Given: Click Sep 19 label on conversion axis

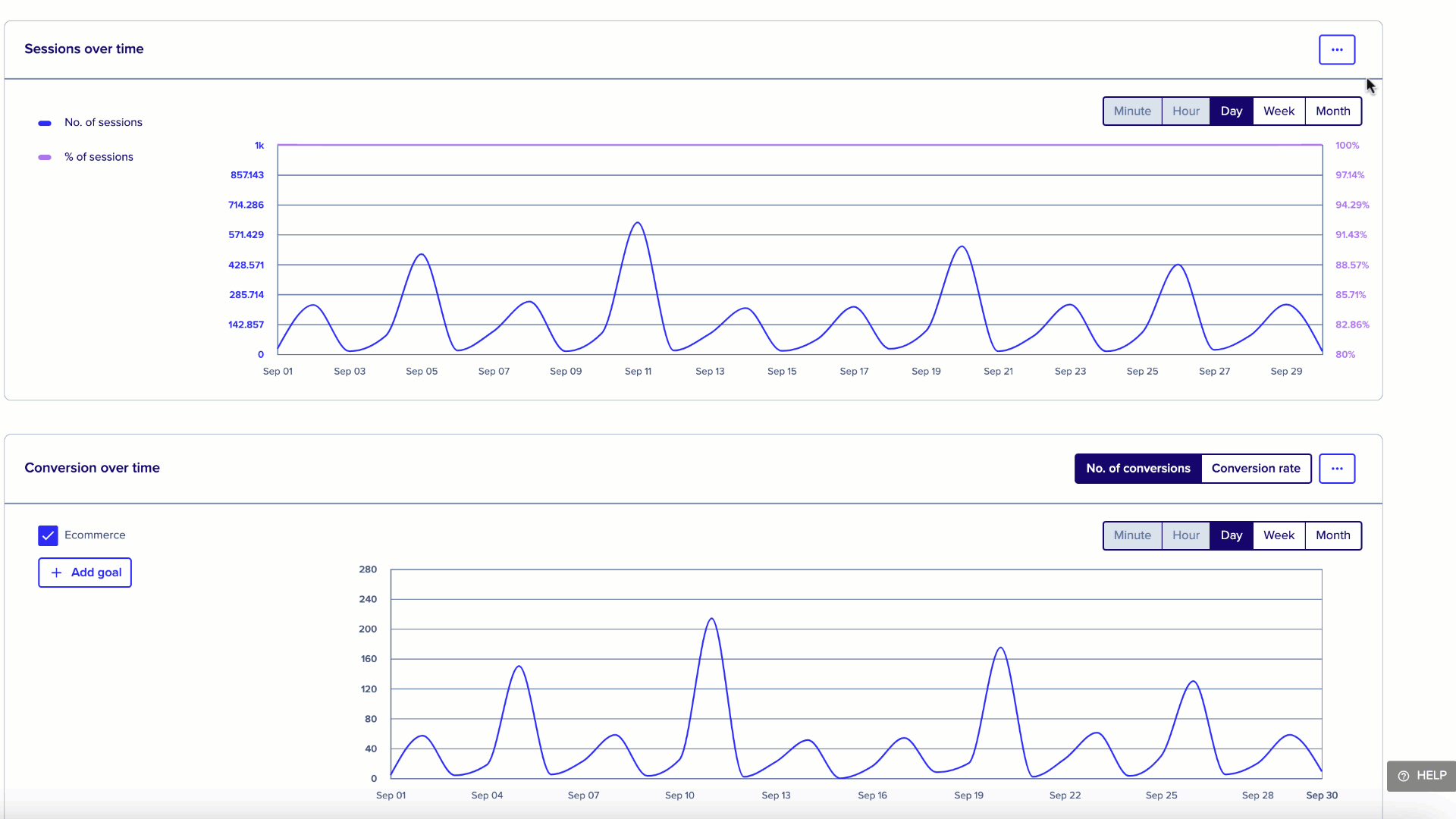Looking at the screenshot, I should pyautogui.click(x=968, y=795).
